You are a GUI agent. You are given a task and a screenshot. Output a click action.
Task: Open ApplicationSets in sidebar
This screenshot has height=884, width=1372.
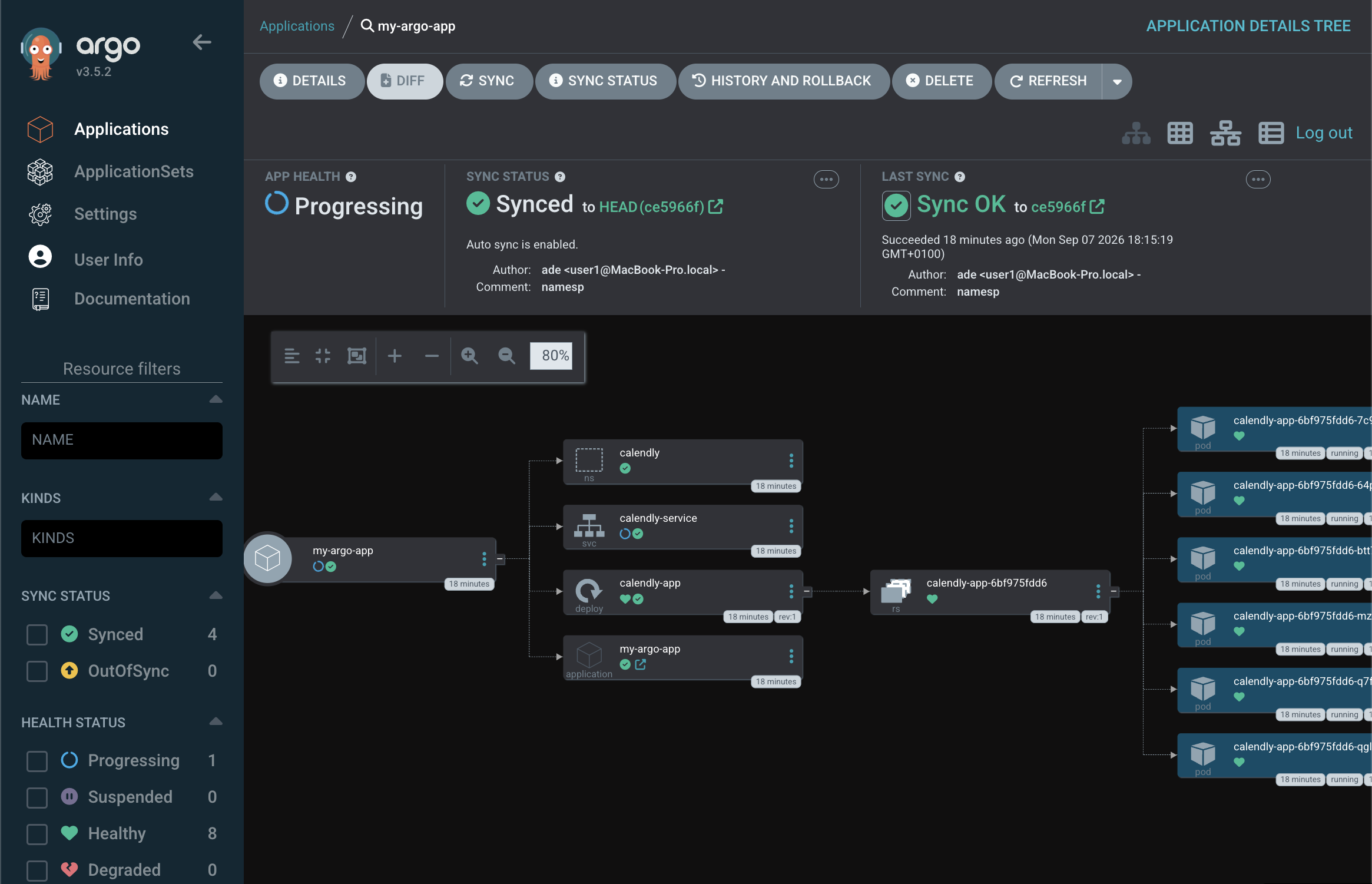(x=134, y=171)
